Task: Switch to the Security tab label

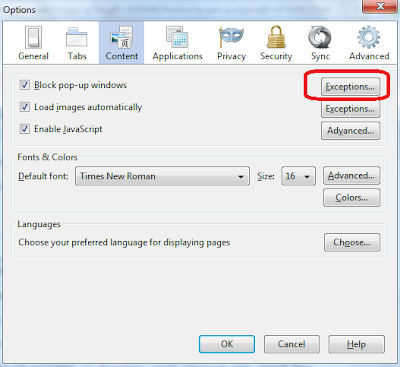Action: pos(276,56)
